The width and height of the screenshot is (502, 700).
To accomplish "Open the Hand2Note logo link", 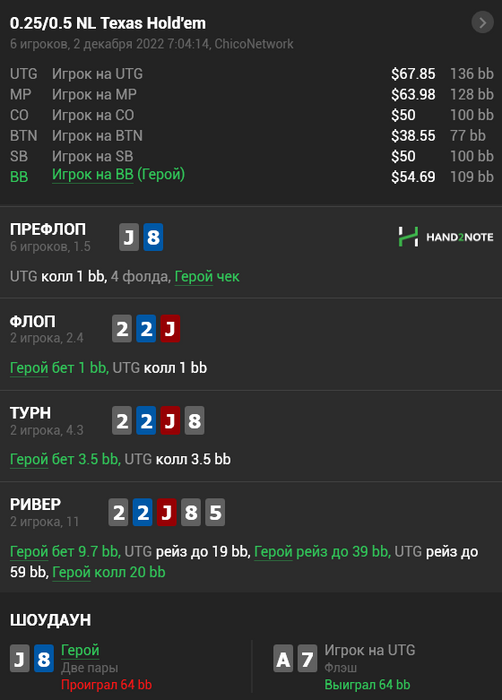I will tap(446, 237).
